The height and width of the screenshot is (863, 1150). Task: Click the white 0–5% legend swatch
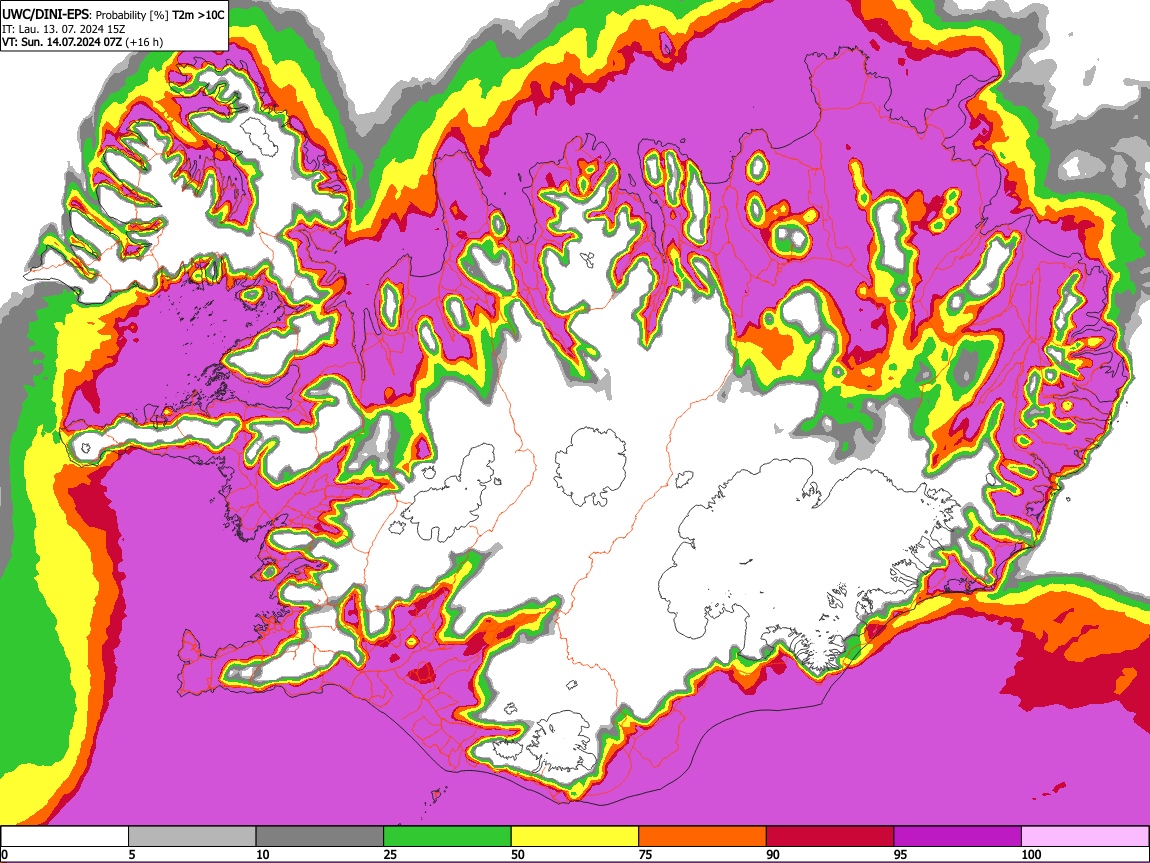coord(65,837)
